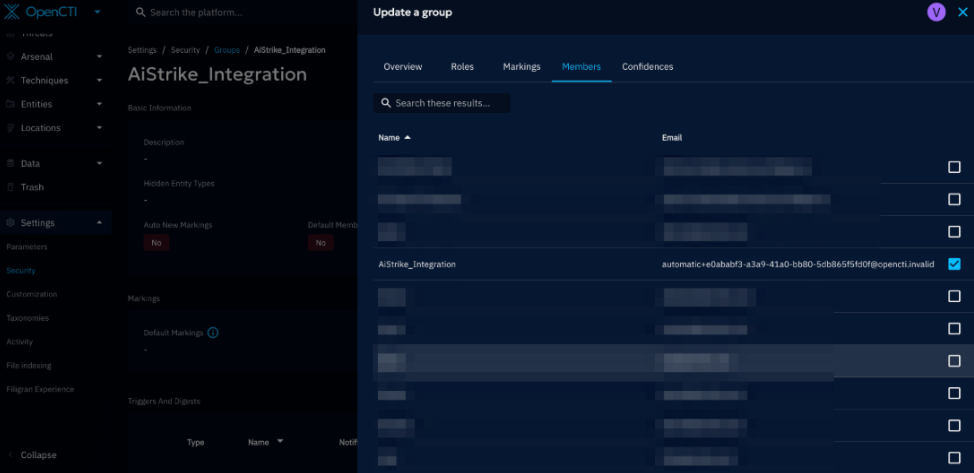Open the Trash sidebar icon
Viewport: 974px width, 473px height.
coord(10,187)
